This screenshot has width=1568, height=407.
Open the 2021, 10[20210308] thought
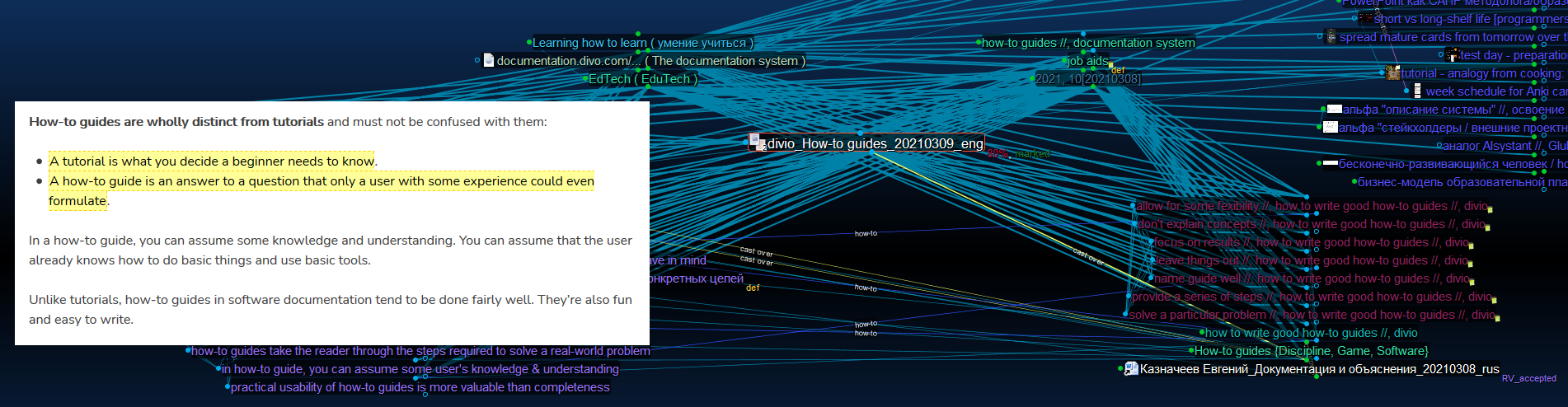tap(1088, 79)
